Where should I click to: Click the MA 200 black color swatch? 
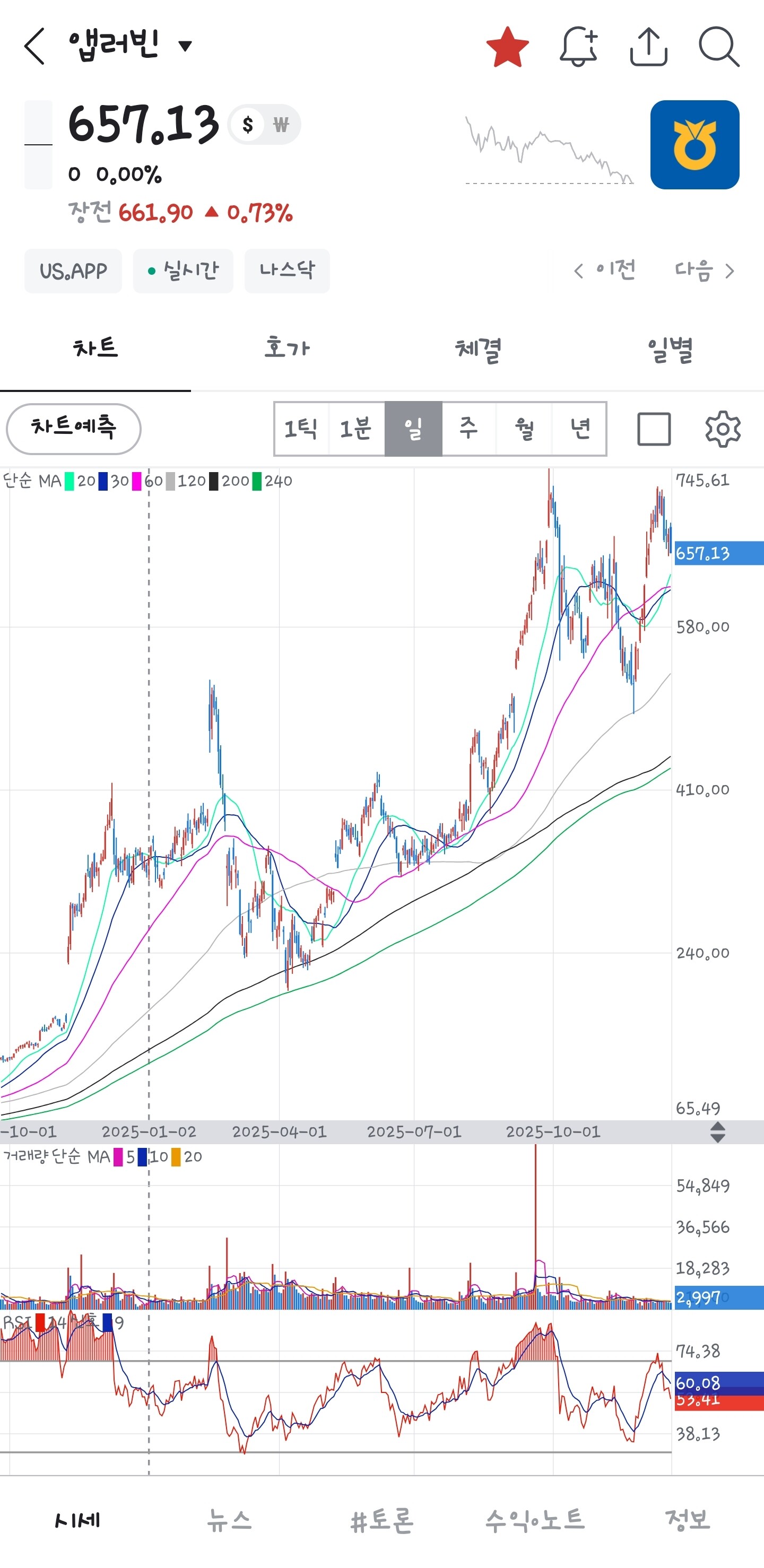tap(214, 482)
